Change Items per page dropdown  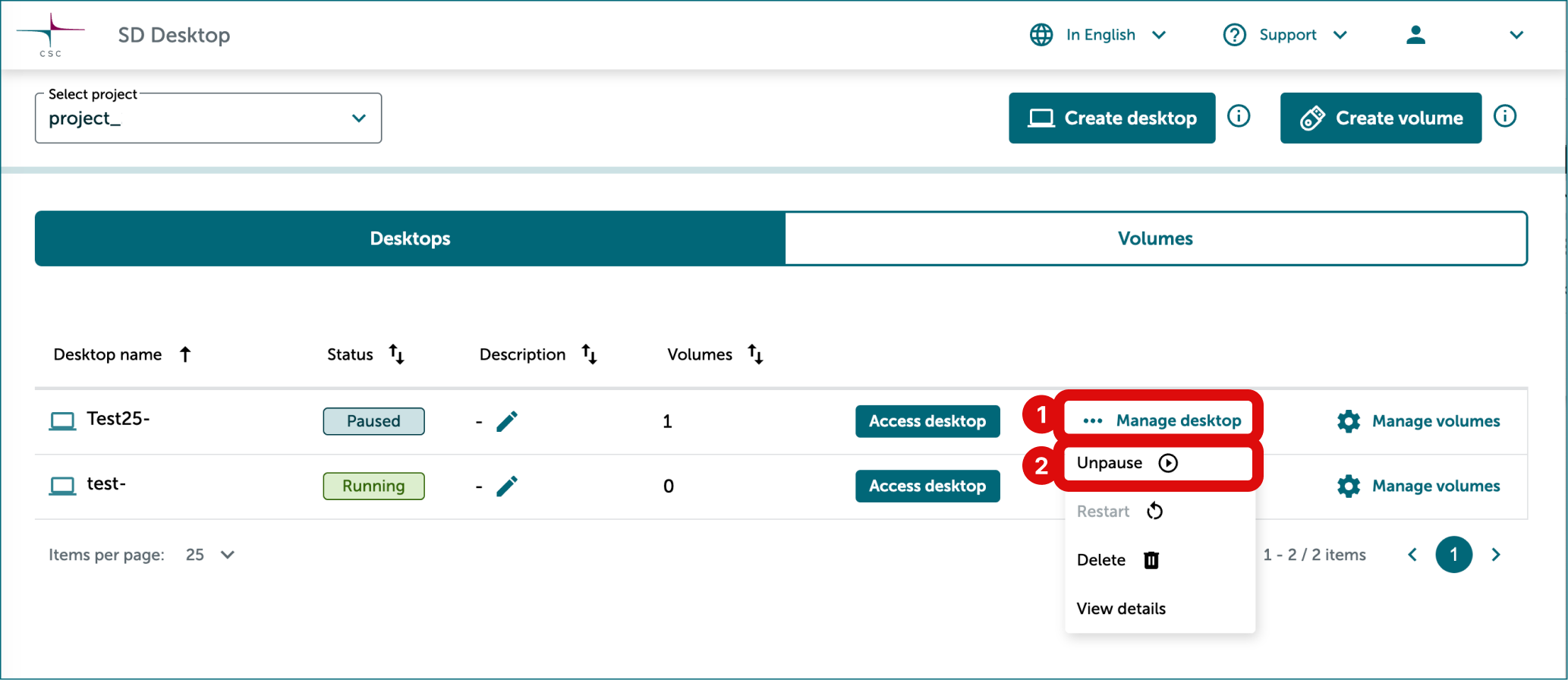click(x=210, y=555)
